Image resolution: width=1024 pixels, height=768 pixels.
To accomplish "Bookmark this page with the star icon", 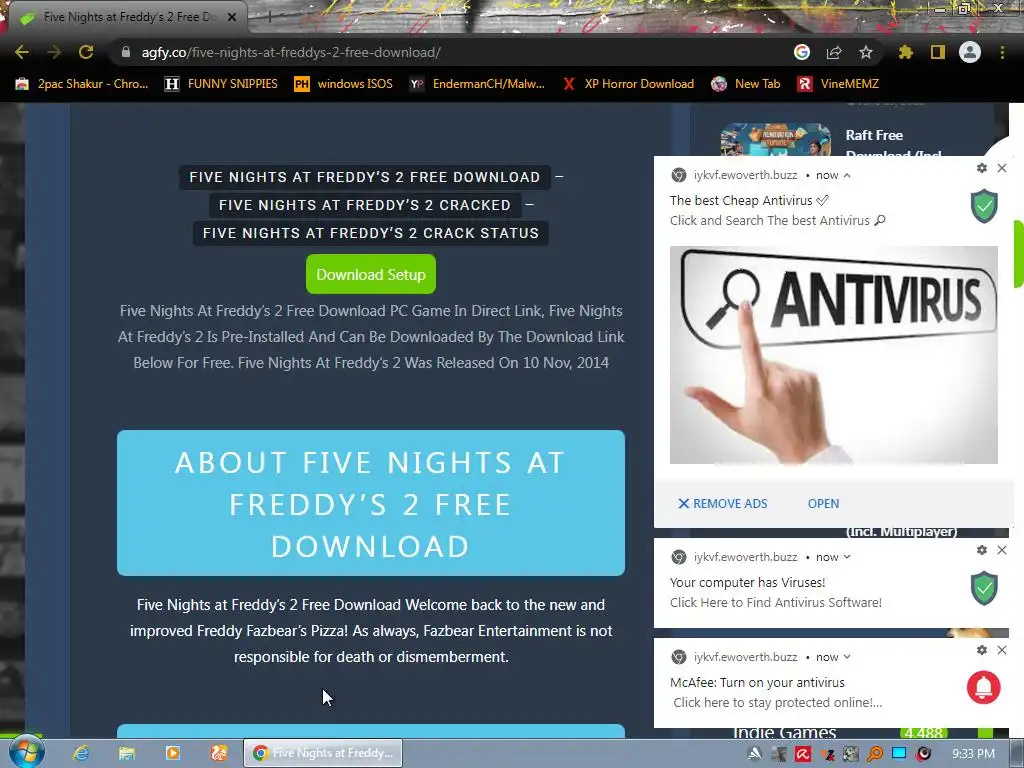I will (x=866, y=52).
